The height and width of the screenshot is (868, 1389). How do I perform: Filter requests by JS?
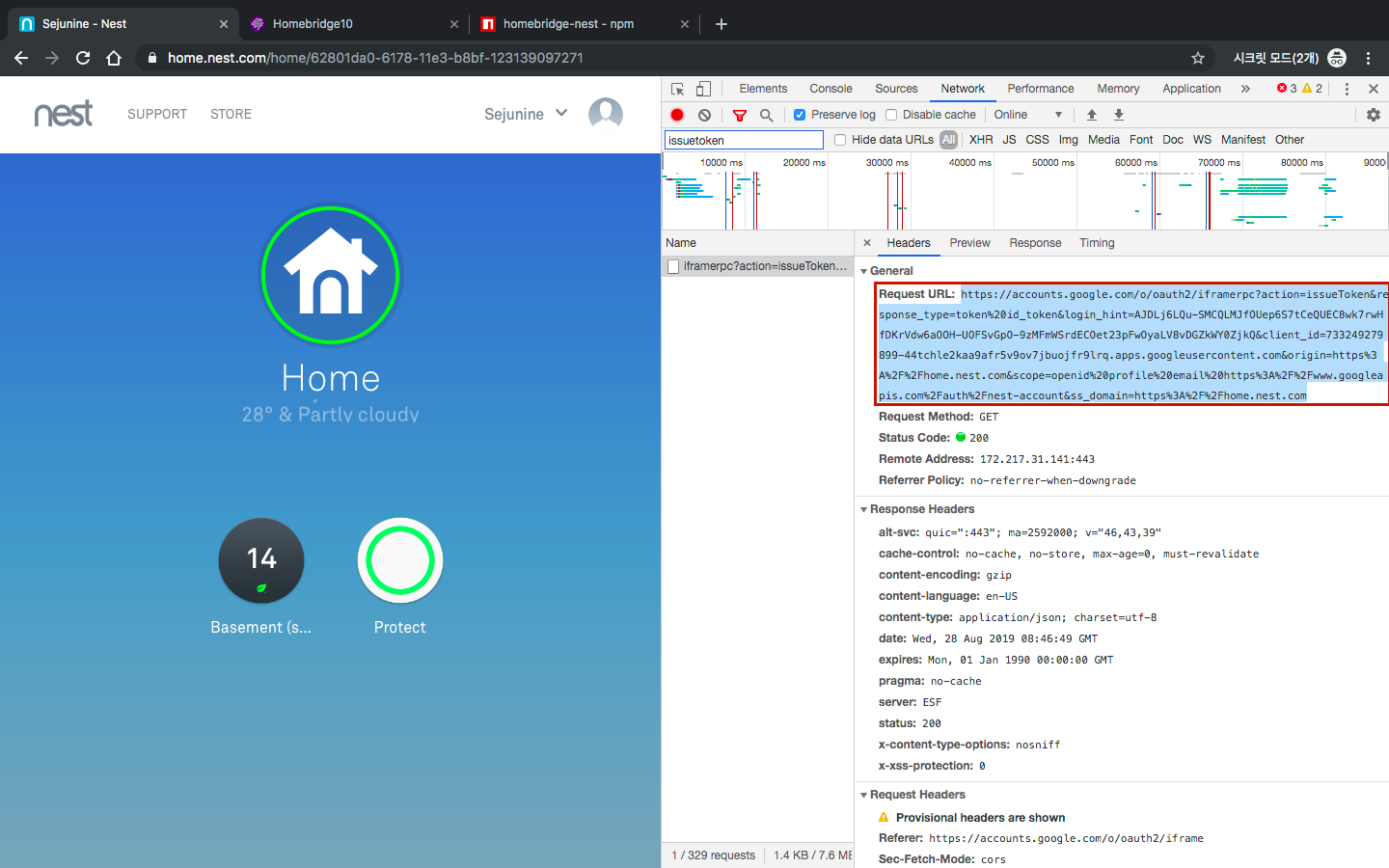point(1009,140)
